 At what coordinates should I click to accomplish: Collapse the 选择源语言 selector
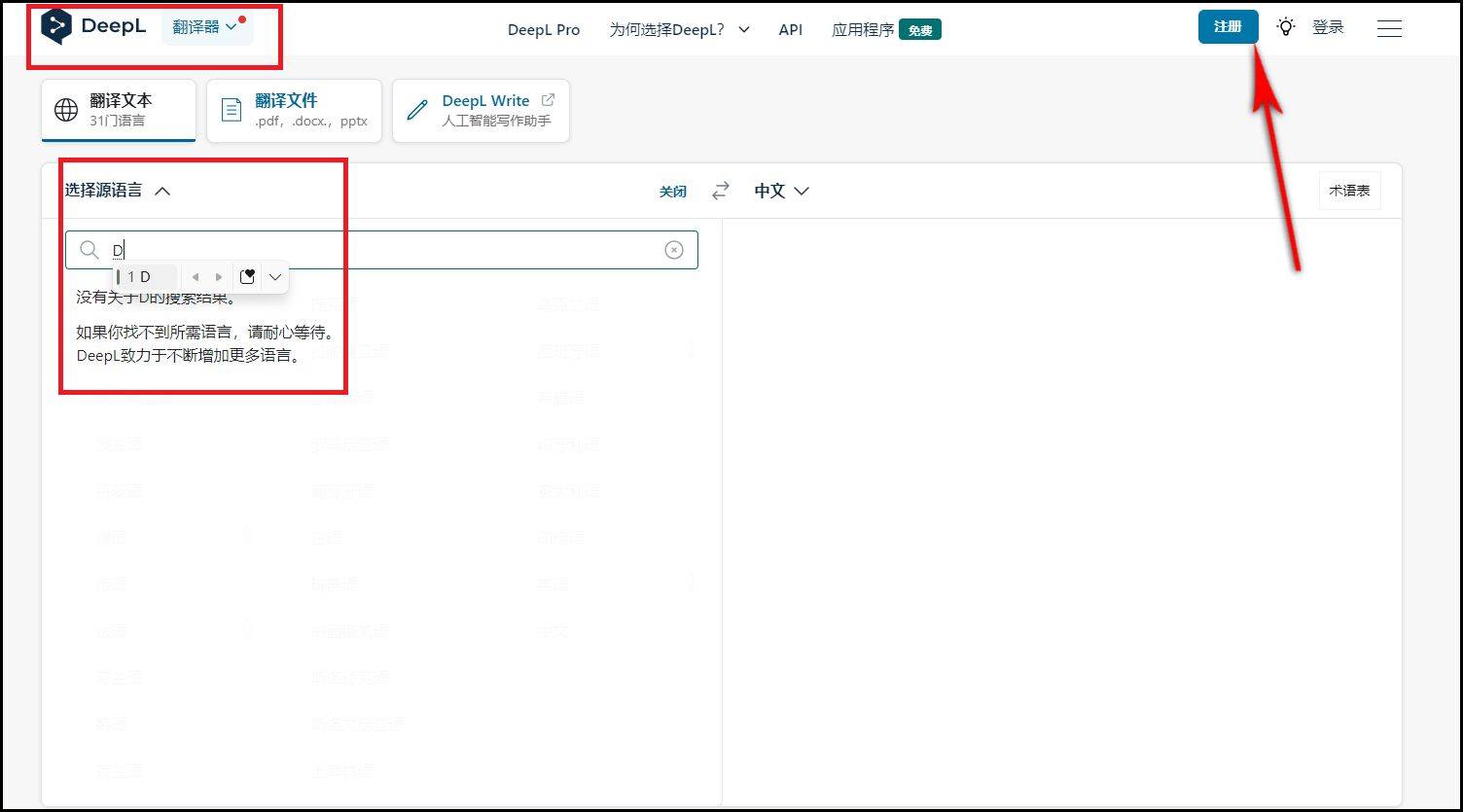[118, 191]
